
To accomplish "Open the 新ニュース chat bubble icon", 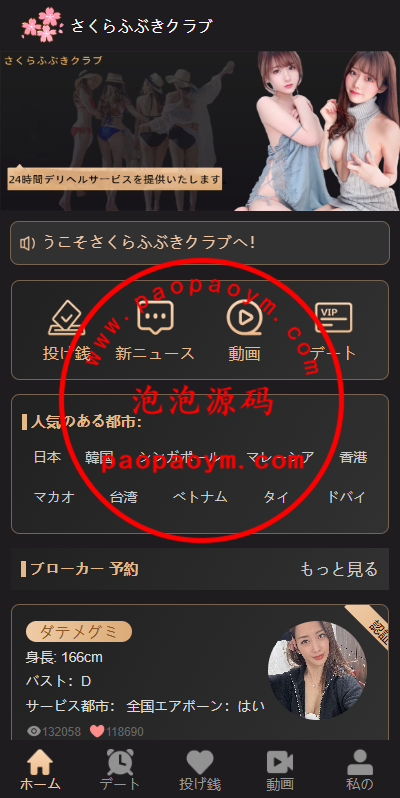I will point(155,318).
